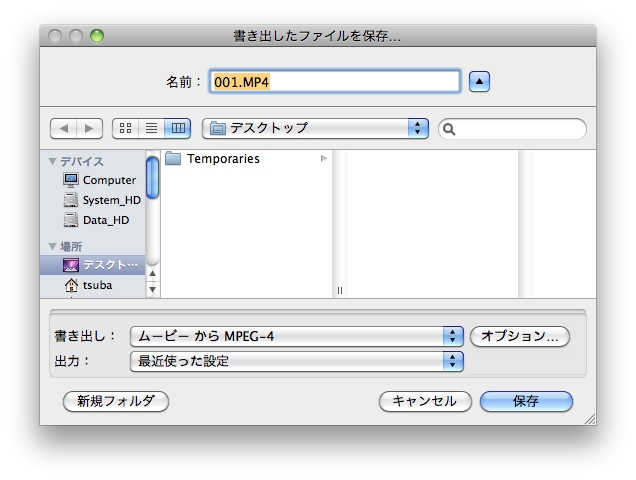The height and width of the screenshot is (480, 636).
Task: Select the tsuba home folder
Action: tap(92, 285)
